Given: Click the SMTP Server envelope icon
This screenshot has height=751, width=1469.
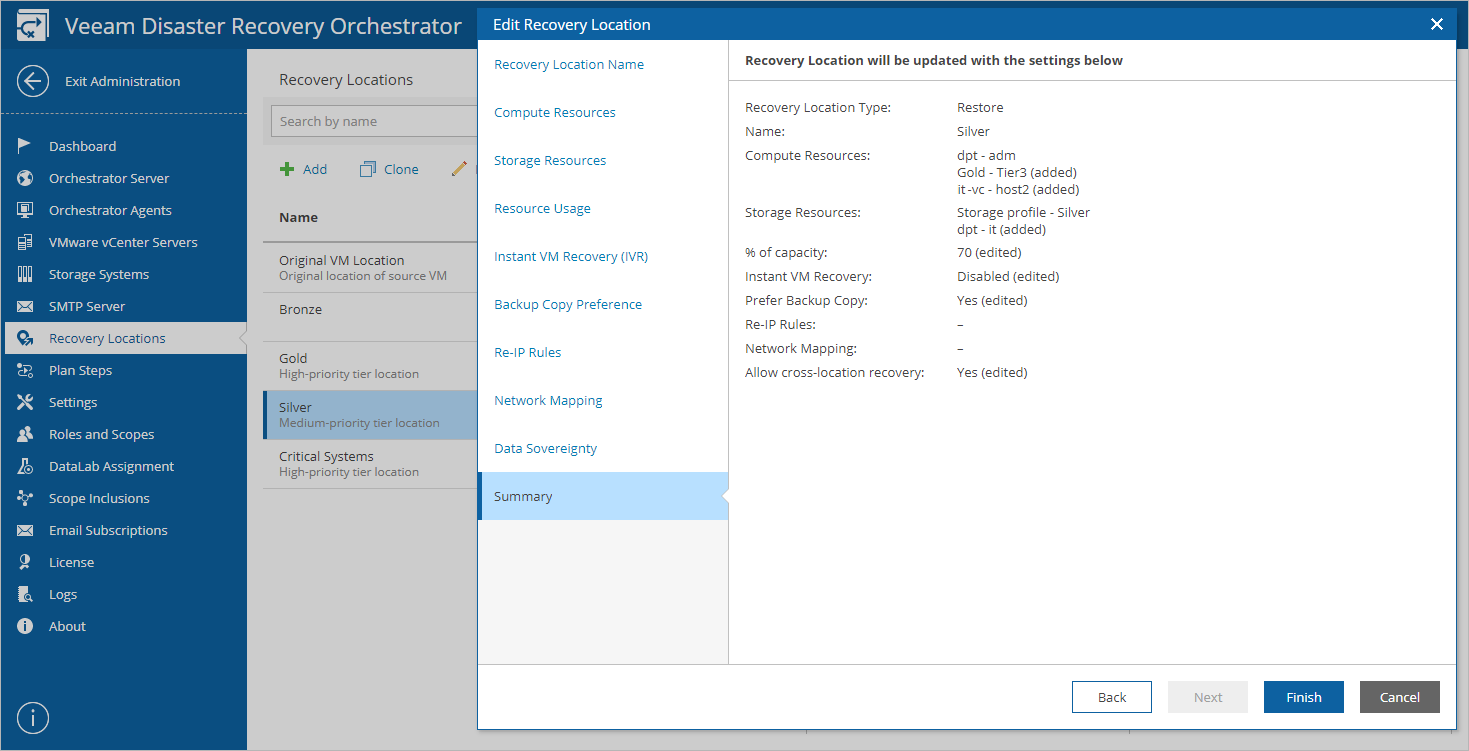Looking at the screenshot, I should click(x=26, y=306).
